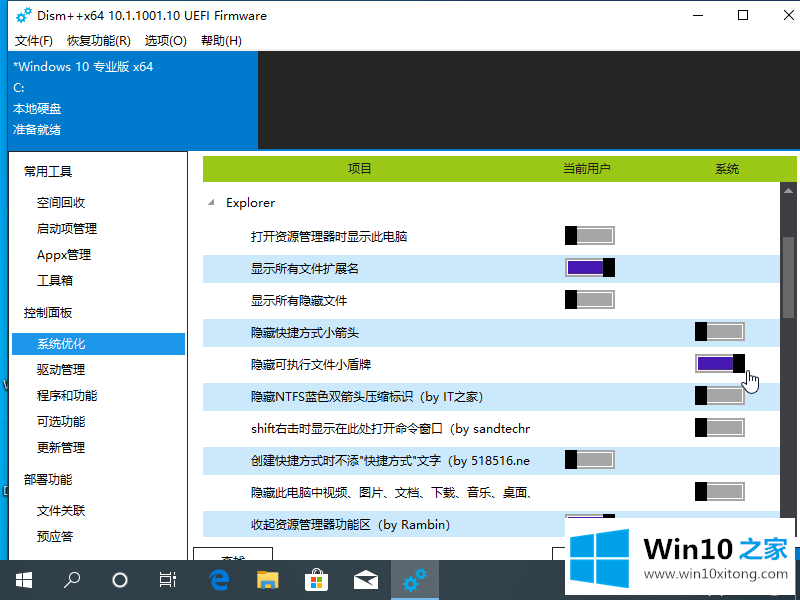Enable 显示所有隐藏文件 switch
This screenshot has width=800, height=600.
tap(590, 299)
